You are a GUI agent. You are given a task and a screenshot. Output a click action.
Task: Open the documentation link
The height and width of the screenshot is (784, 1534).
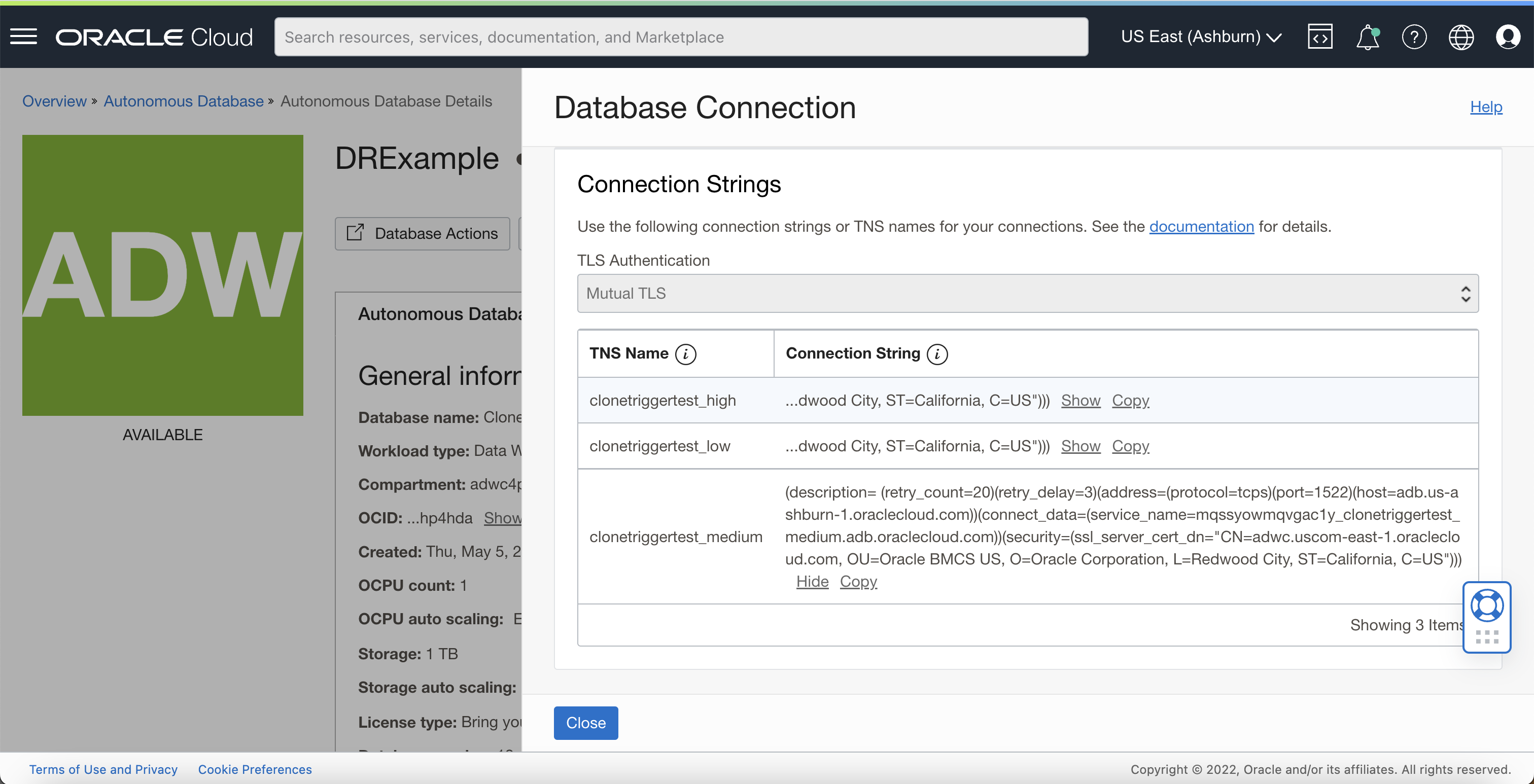pyautogui.click(x=1201, y=227)
